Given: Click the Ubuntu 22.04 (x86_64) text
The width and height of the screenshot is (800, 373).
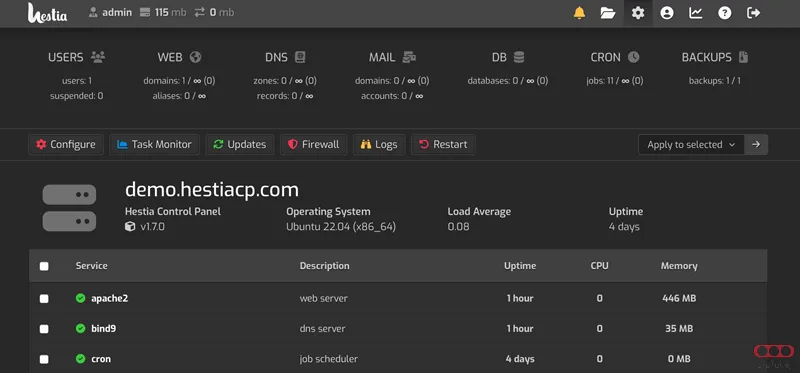Looking at the screenshot, I should pyautogui.click(x=341, y=226).
